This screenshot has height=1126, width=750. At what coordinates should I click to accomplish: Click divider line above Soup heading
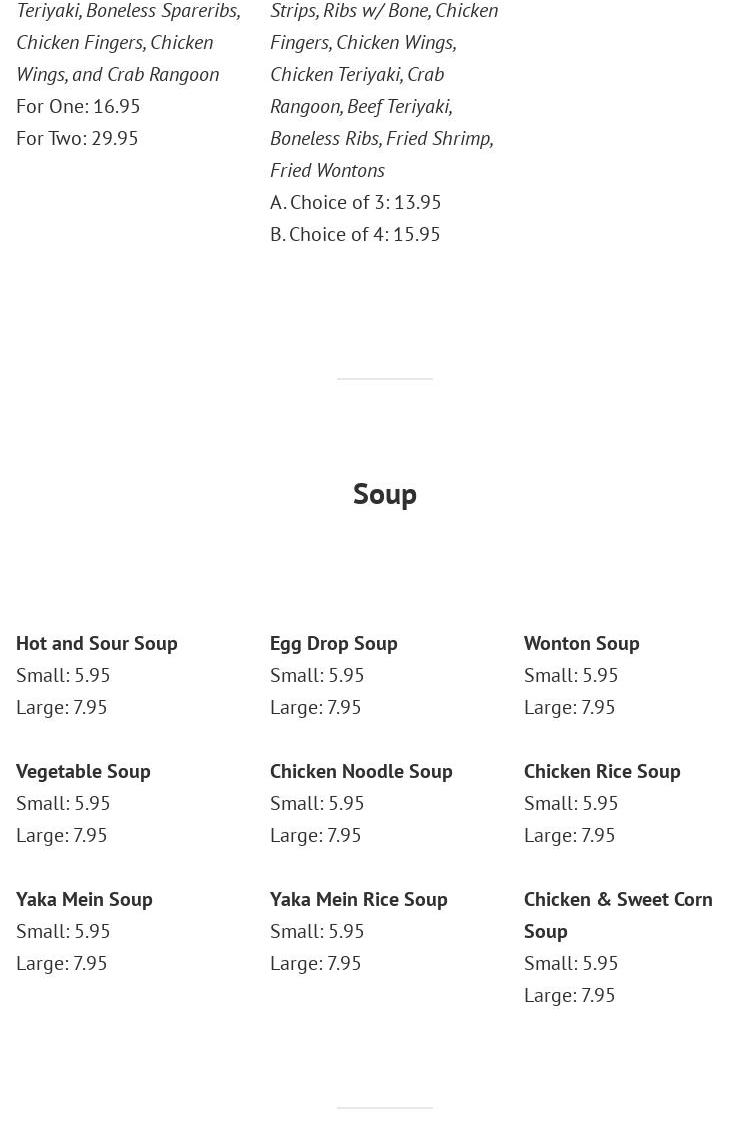(x=384, y=379)
